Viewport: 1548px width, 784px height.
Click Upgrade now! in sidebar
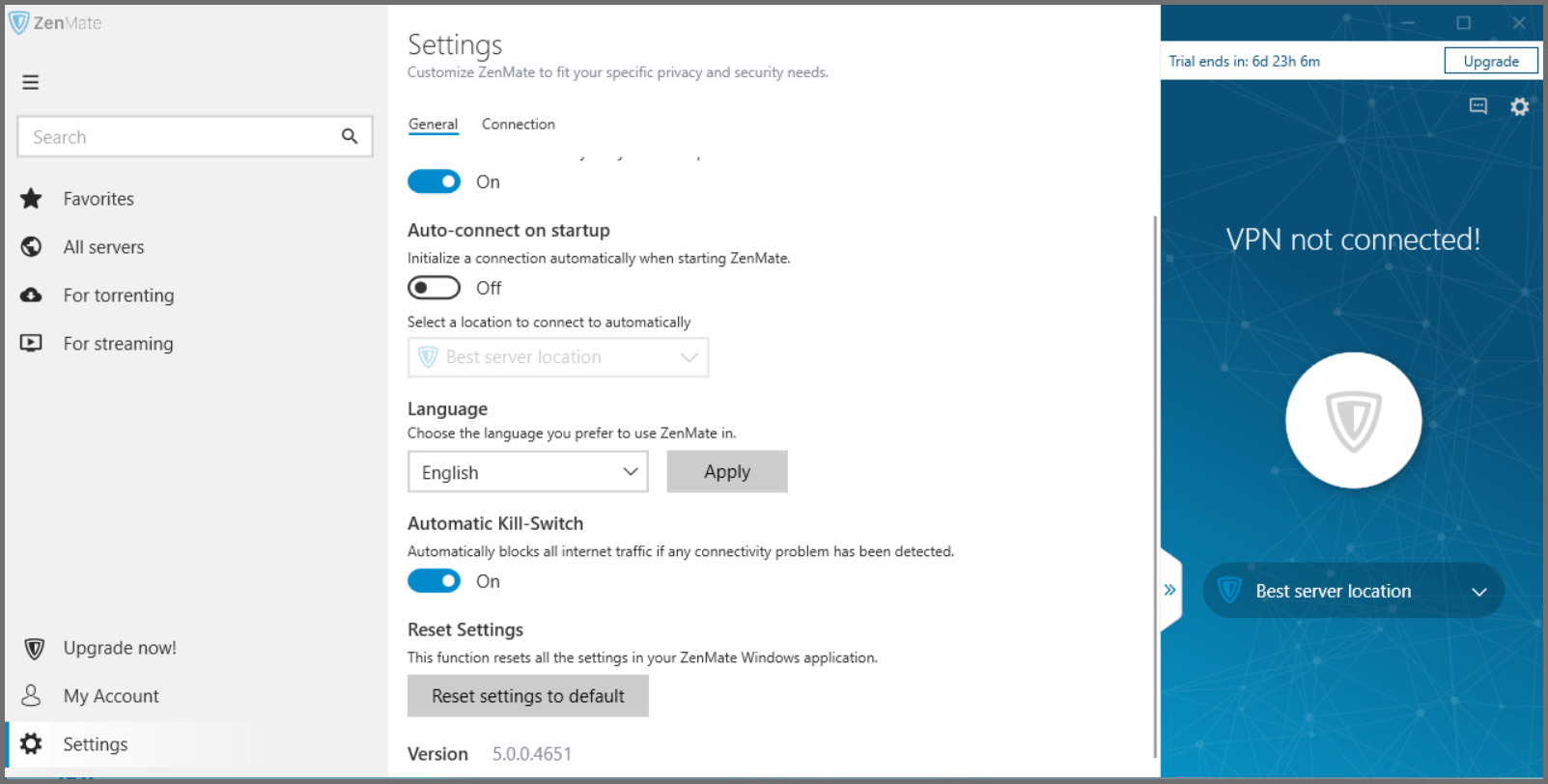click(x=120, y=648)
